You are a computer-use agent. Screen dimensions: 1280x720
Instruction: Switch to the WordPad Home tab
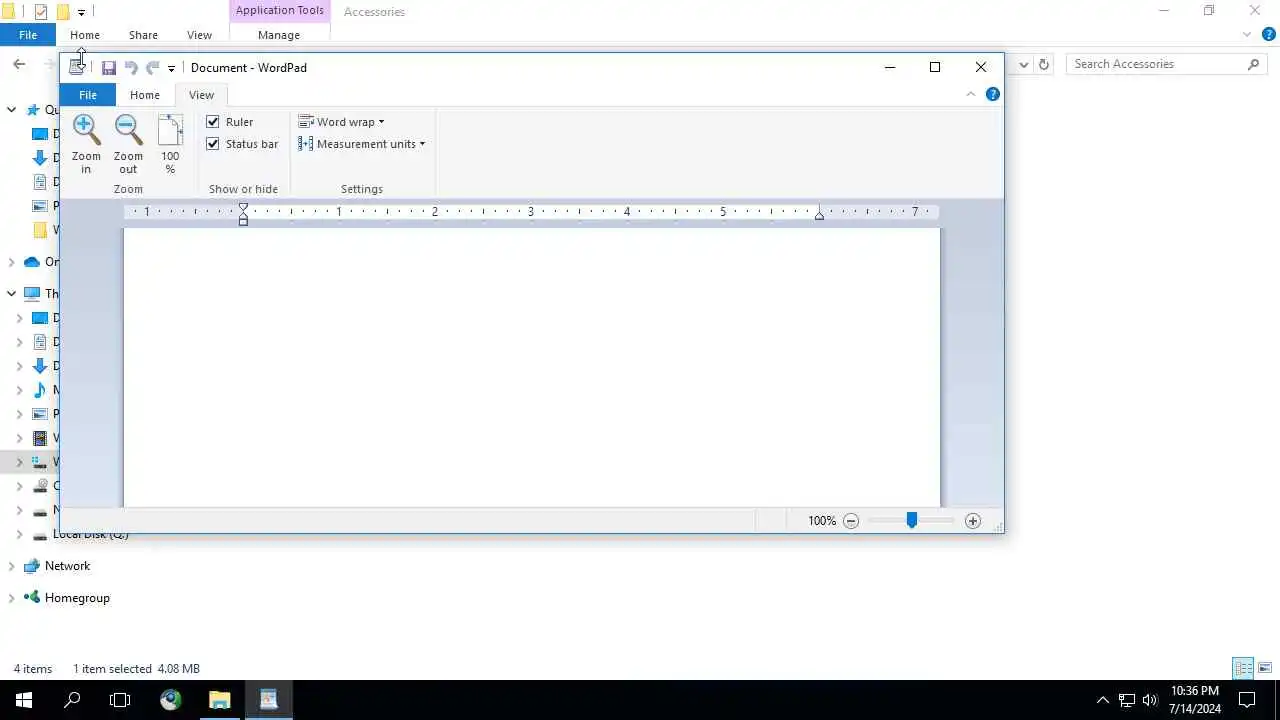(144, 95)
